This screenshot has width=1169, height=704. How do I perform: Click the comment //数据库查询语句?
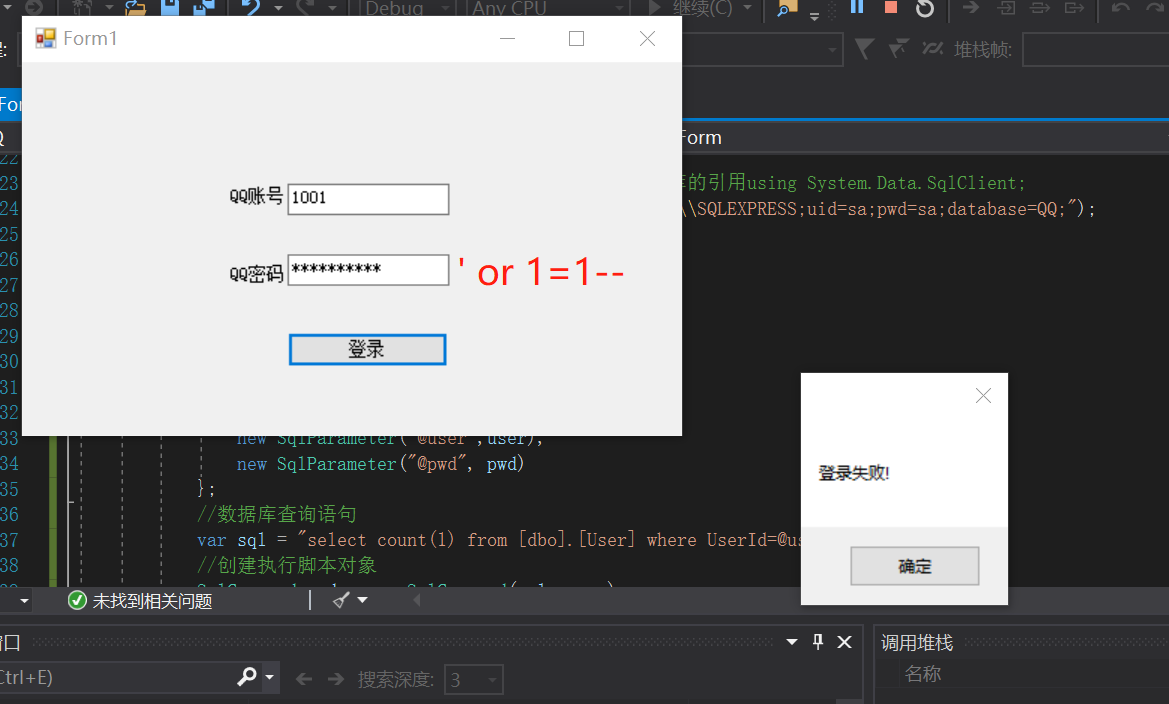[277, 515]
